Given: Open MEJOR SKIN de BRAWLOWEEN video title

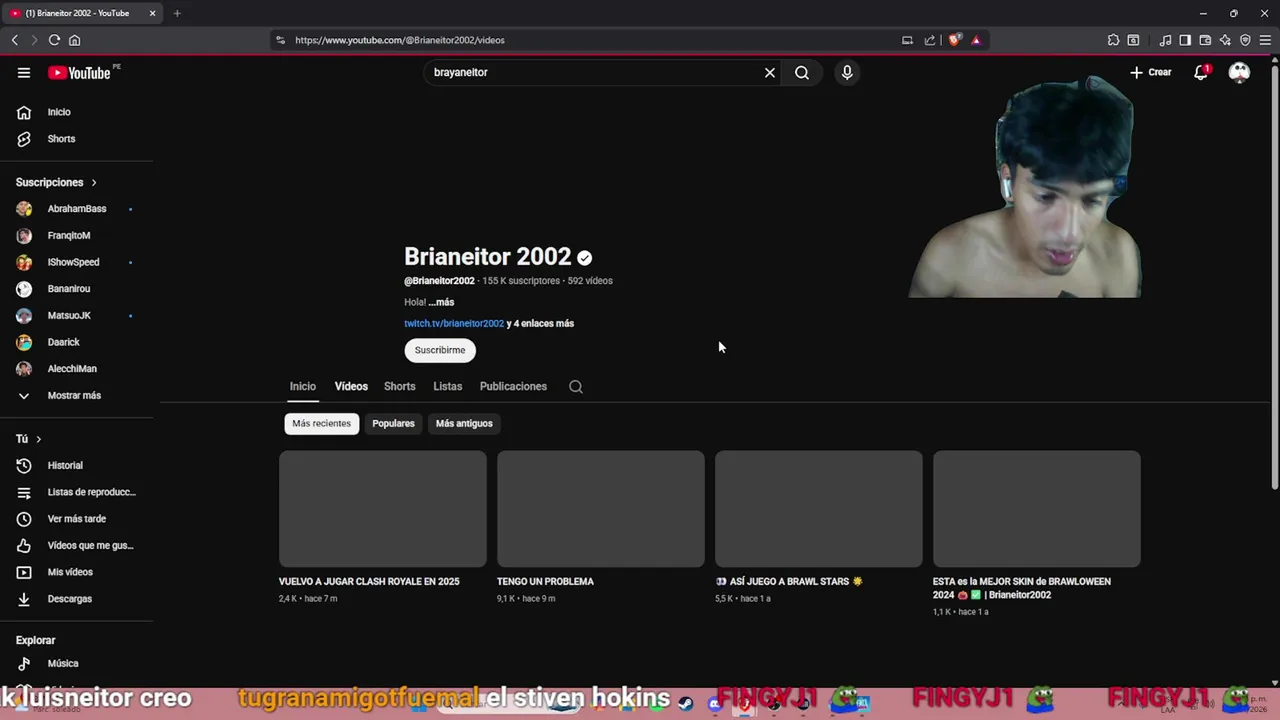Looking at the screenshot, I should [x=1022, y=588].
